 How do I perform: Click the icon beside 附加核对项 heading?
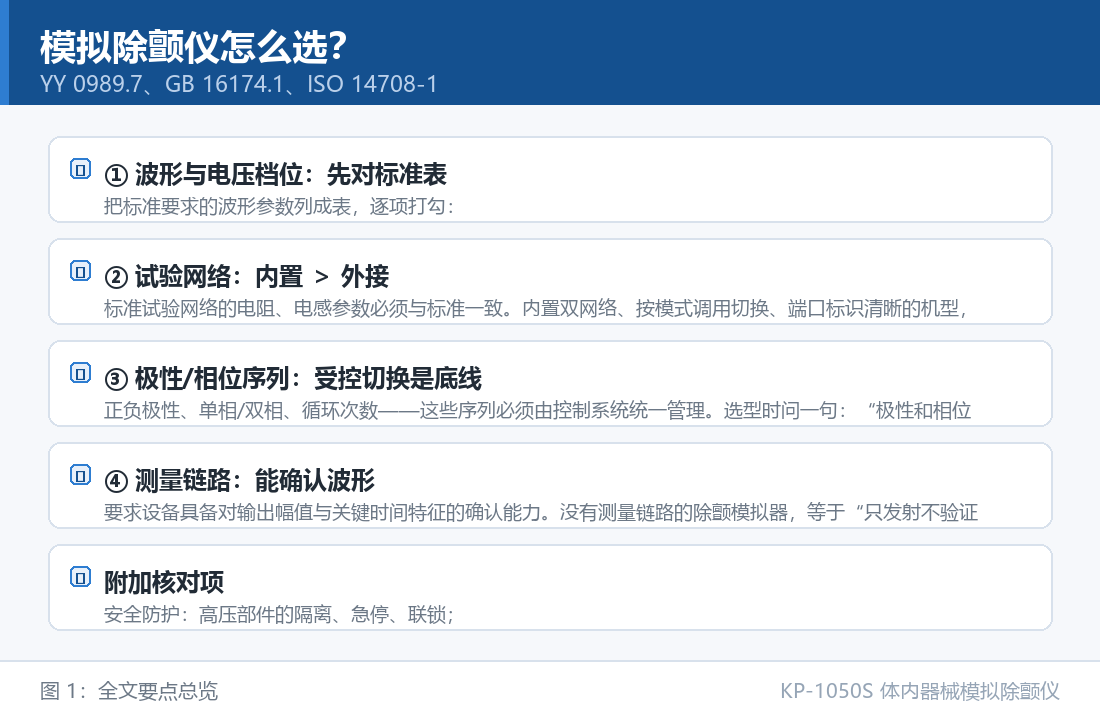81,577
